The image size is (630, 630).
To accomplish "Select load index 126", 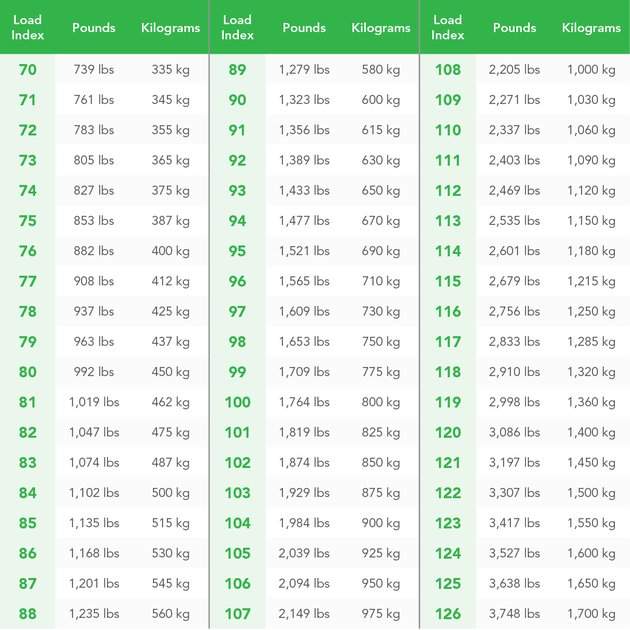I will coord(448,614).
